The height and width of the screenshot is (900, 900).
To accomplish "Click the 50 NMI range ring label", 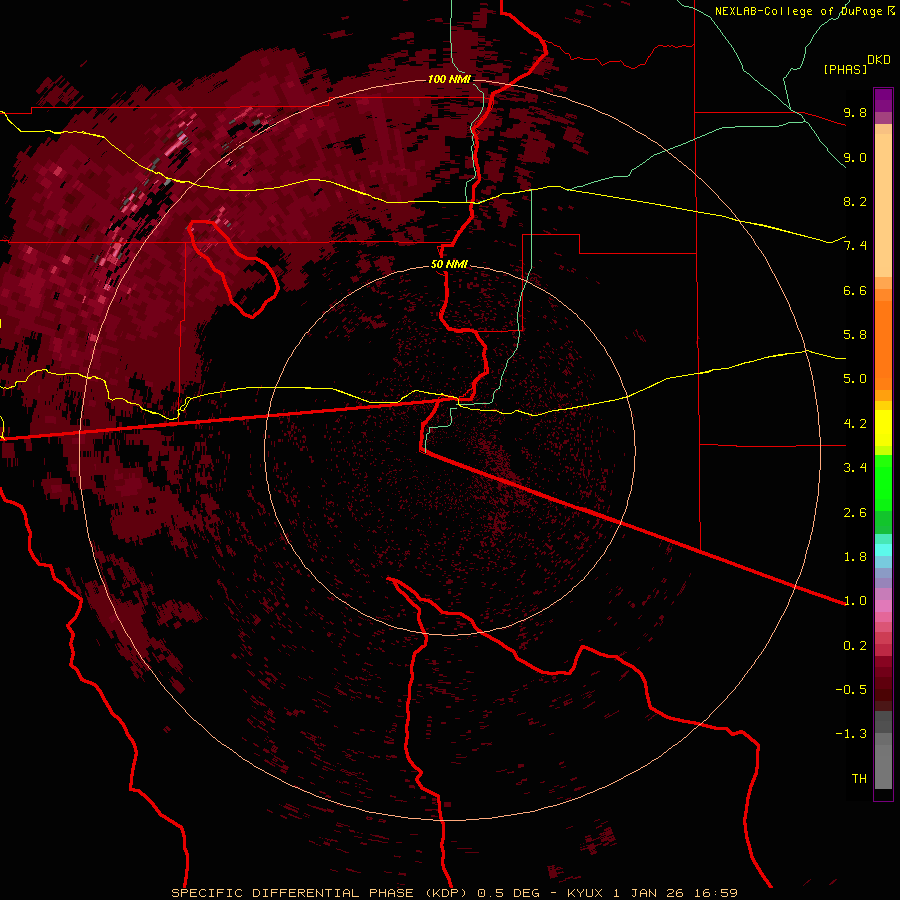I will tap(449, 265).
